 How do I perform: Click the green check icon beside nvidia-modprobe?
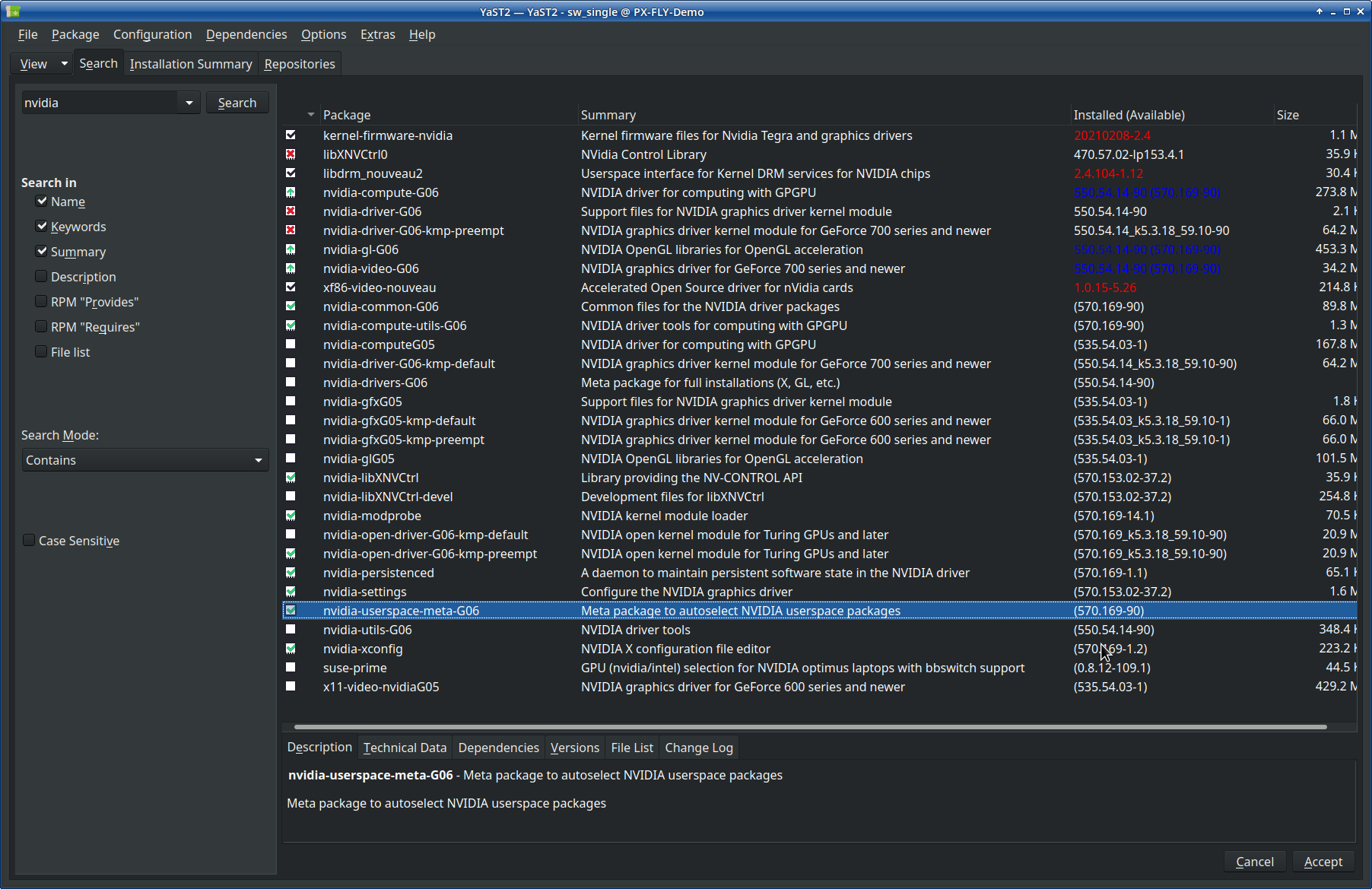point(291,516)
